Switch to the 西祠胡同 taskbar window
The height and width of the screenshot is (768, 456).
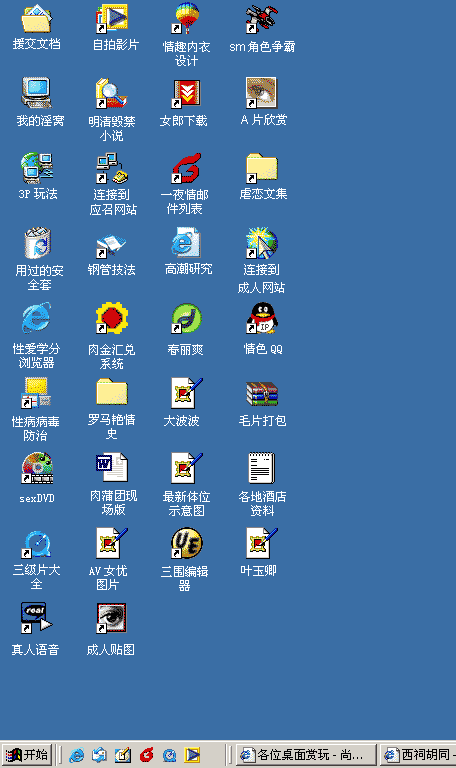(x=419, y=754)
